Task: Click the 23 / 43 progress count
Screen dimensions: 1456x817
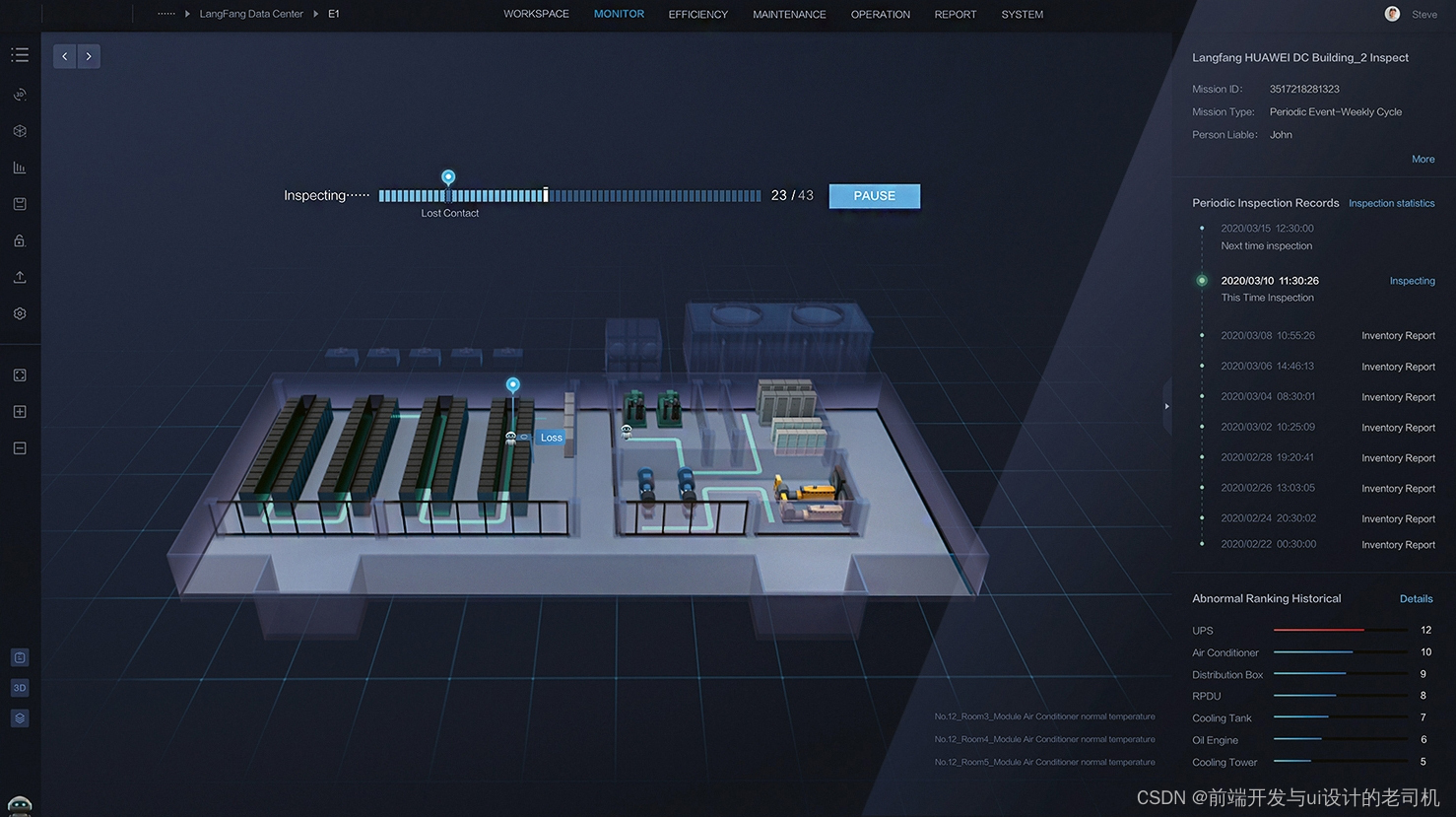Action: point(792,195)
